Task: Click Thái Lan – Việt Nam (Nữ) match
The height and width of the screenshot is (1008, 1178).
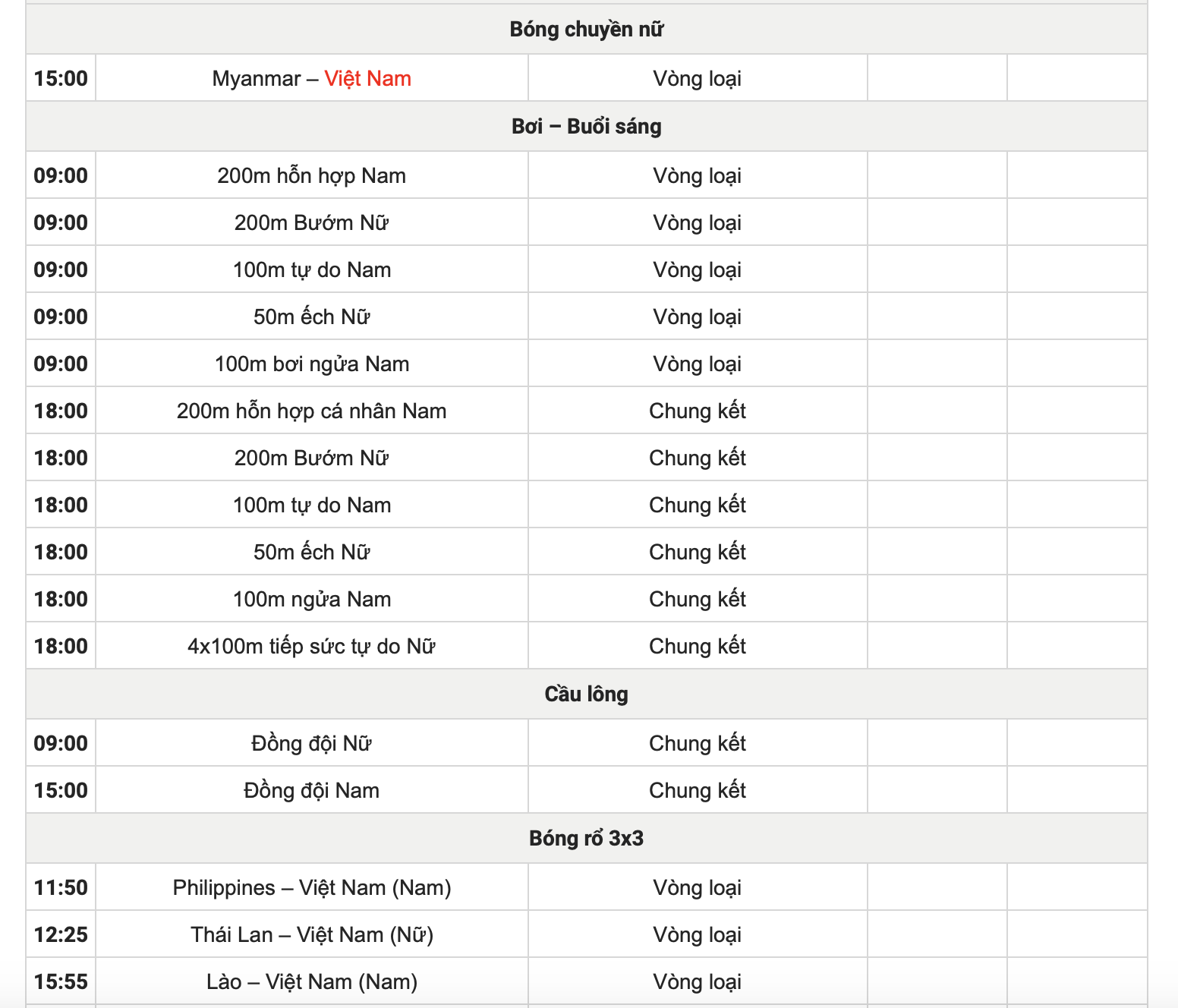Action: click(311, 934)
